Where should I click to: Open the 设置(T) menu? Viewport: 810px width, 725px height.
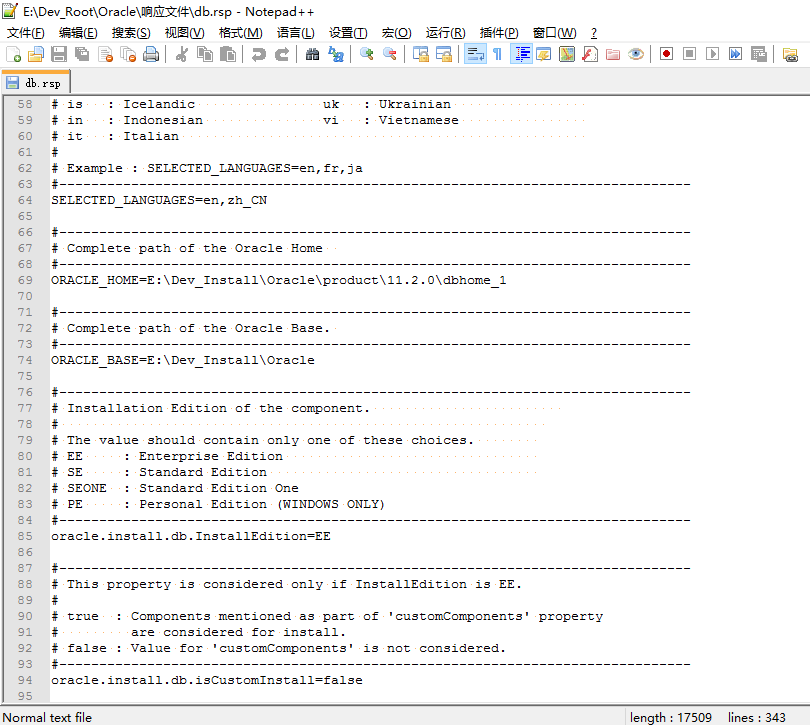coord(348,33)
